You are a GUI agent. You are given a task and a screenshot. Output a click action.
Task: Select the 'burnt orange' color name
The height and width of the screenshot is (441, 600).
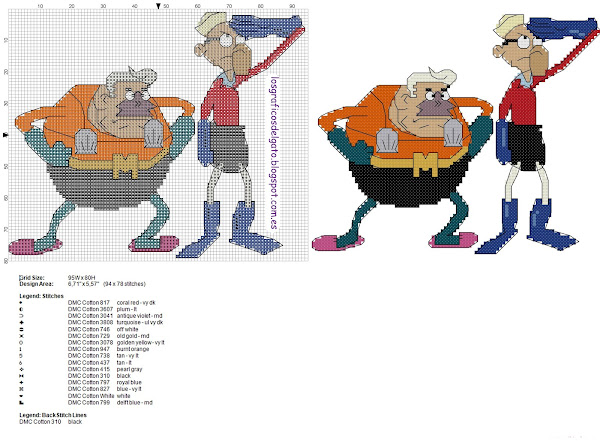click(133, 349)
